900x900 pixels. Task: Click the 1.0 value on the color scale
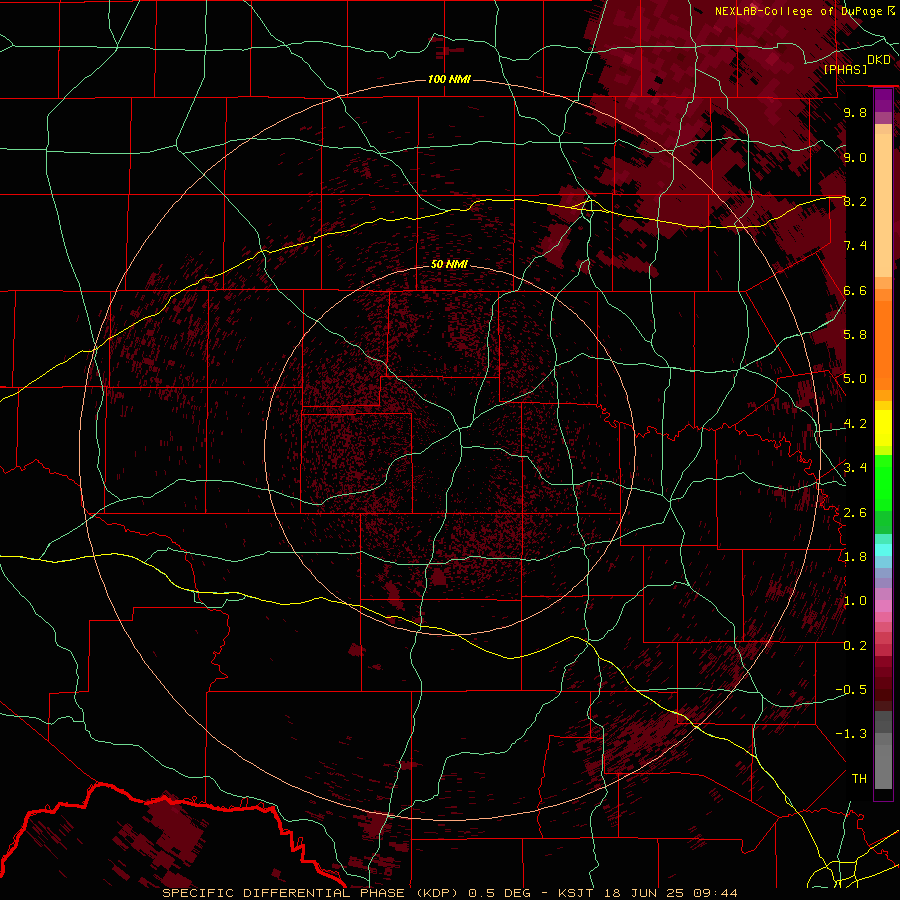855,601
